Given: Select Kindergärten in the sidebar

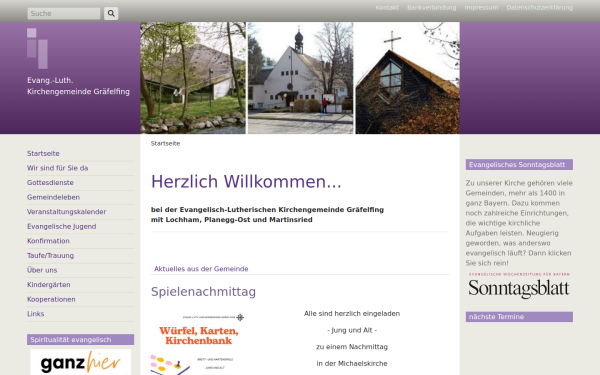Looking at the screenshot, I should 49,285.
